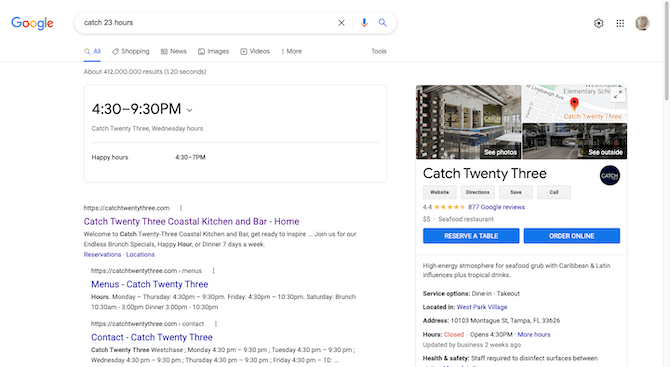Click the page vertical scrollbar

[667, 51]
